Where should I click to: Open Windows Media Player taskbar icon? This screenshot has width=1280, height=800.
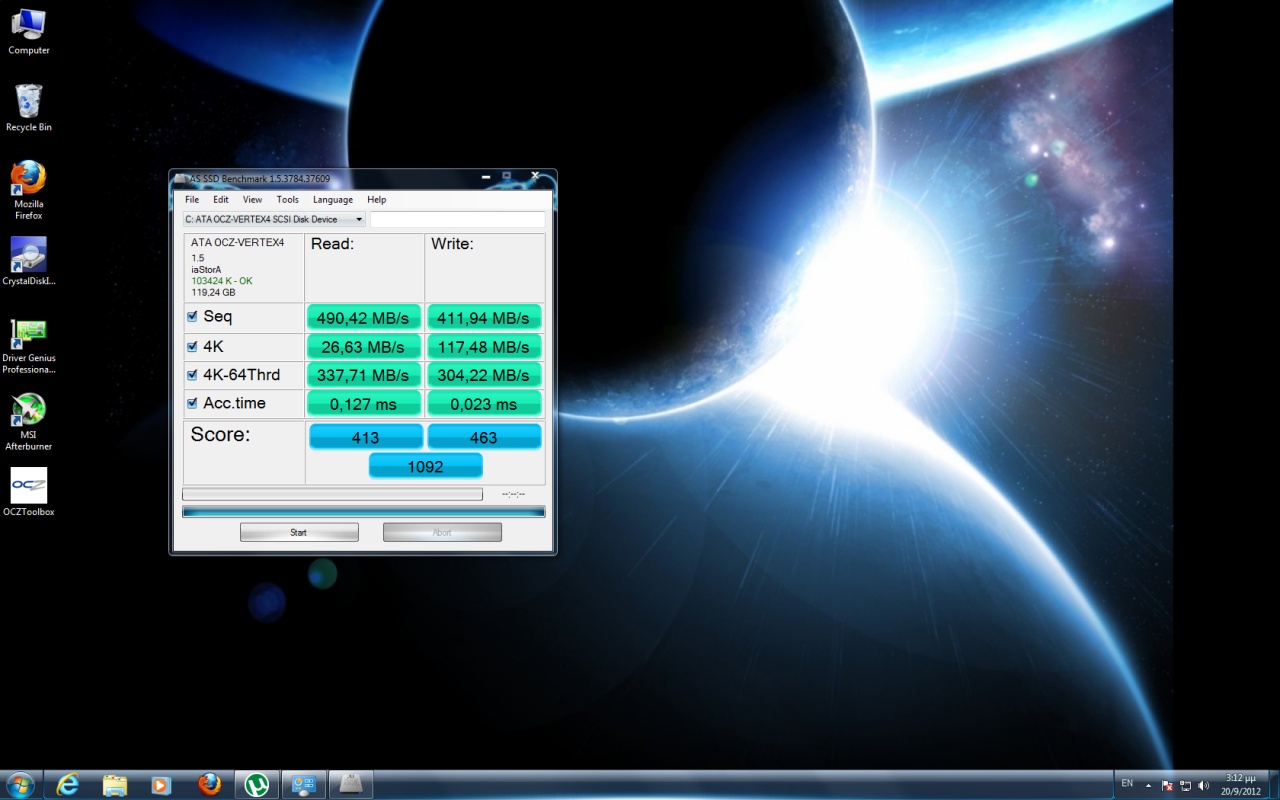point(161,785)
